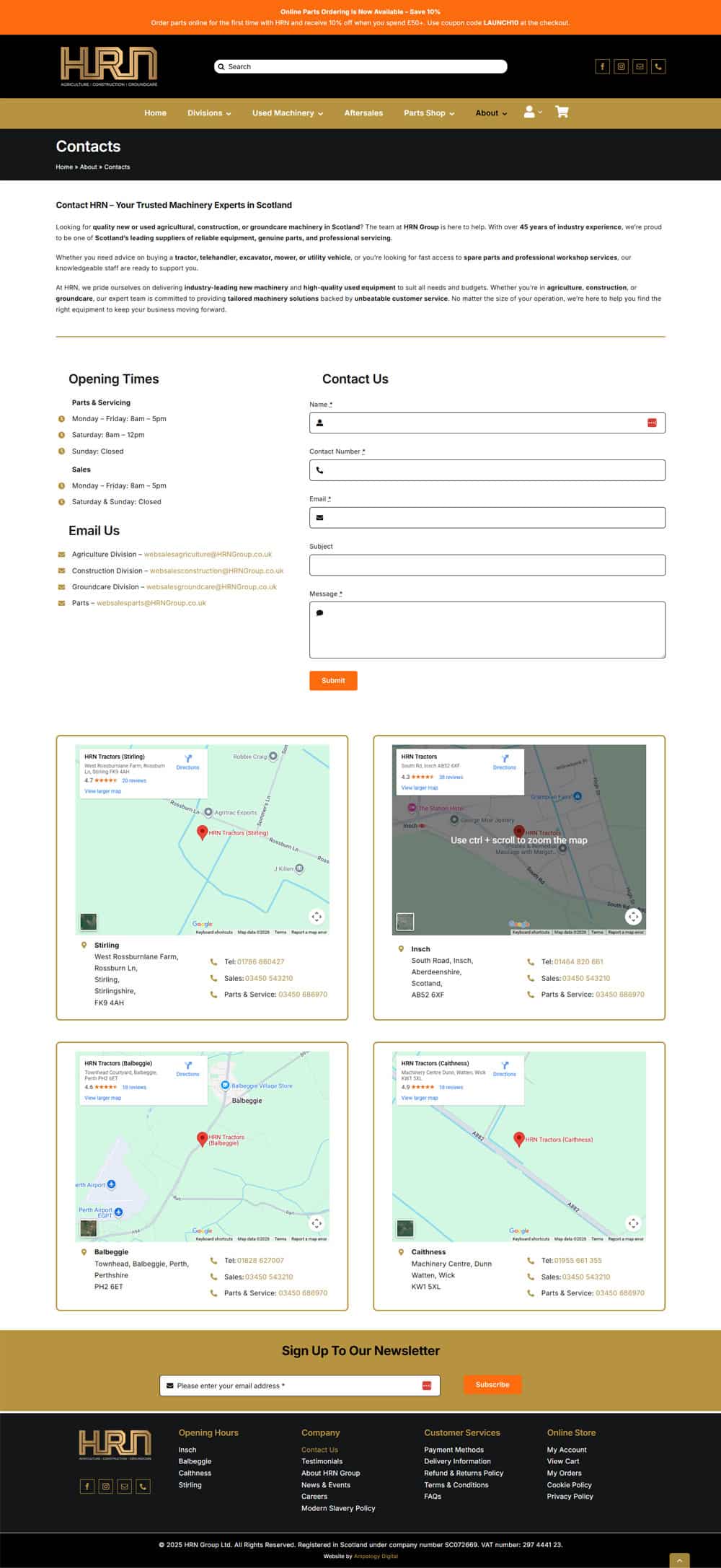Image resolution: width=721 pixels, height=1568 pixels.
Task: Click camera controls icon on Caithness map
Action: coord(633,1223)
